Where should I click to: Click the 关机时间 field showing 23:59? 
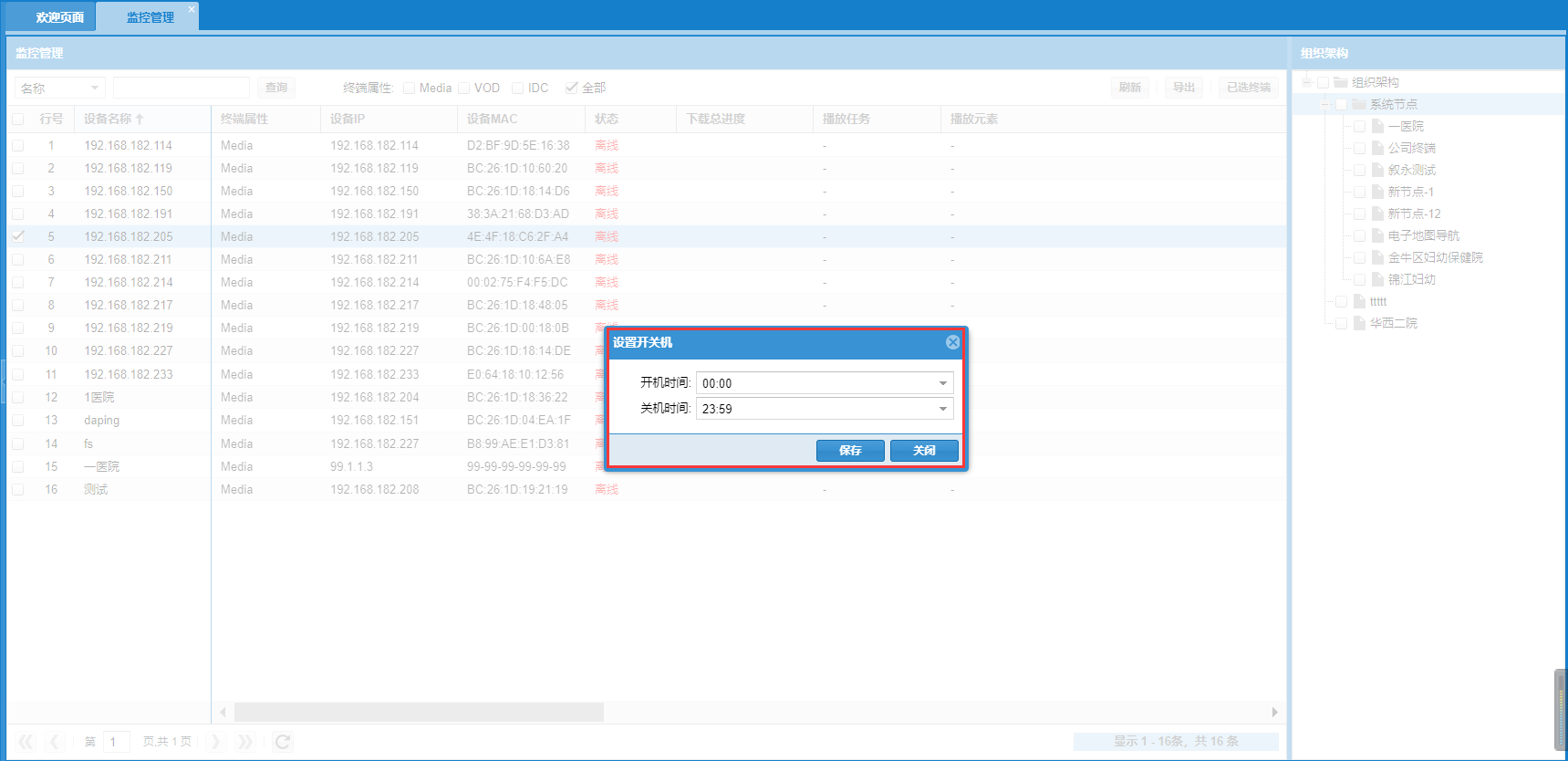825,409
